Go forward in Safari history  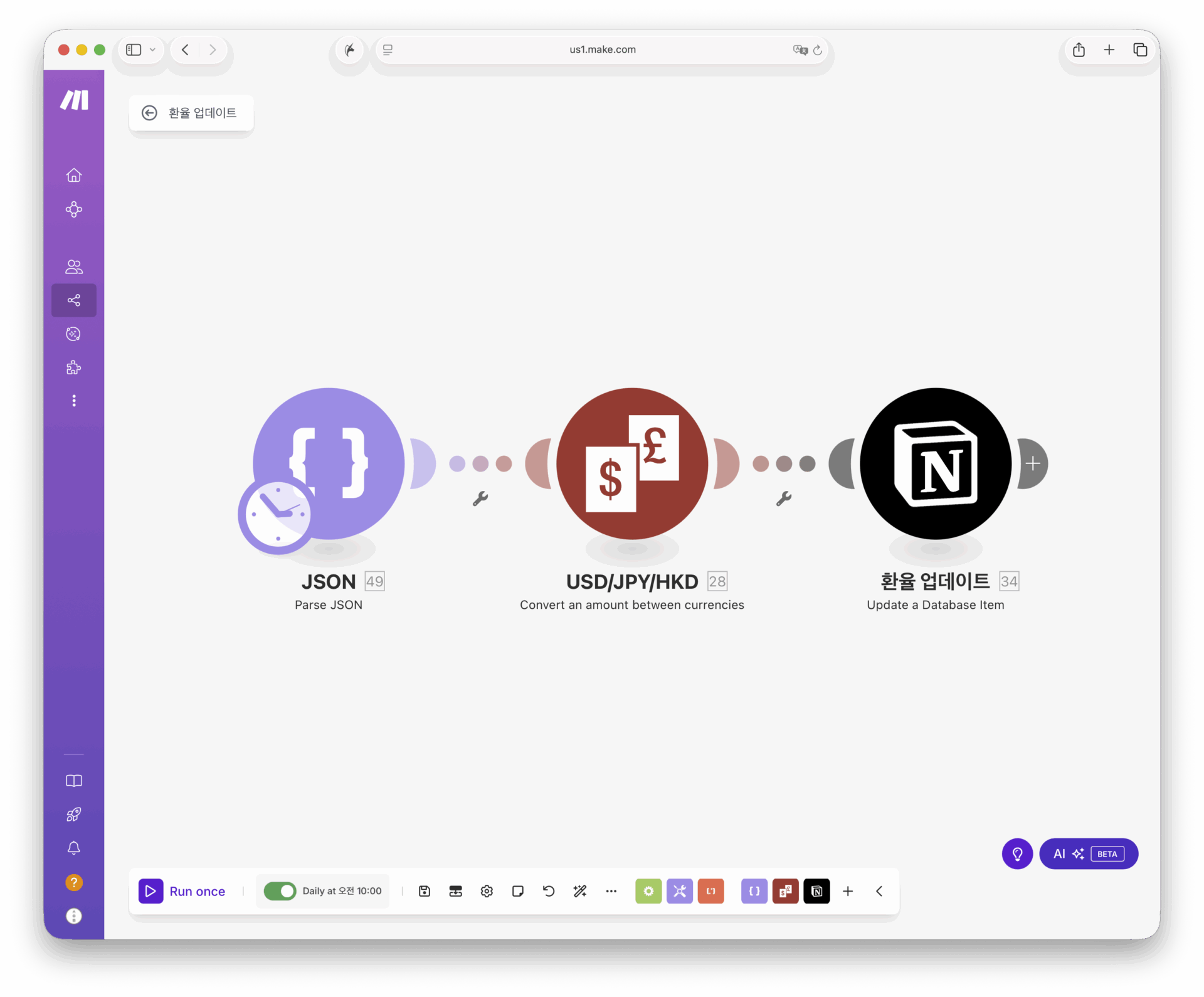tap(213, 50)
